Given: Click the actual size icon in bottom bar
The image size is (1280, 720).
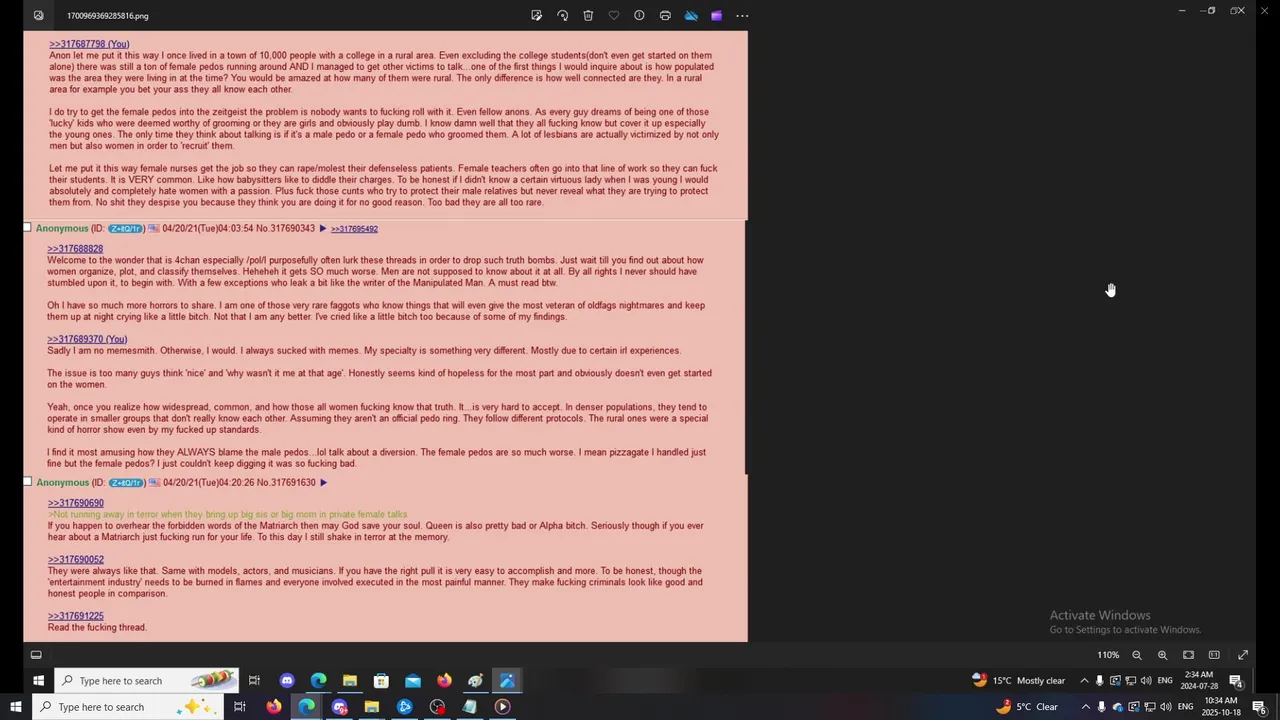Looking at the screenshot, I should pos(1214,655).
